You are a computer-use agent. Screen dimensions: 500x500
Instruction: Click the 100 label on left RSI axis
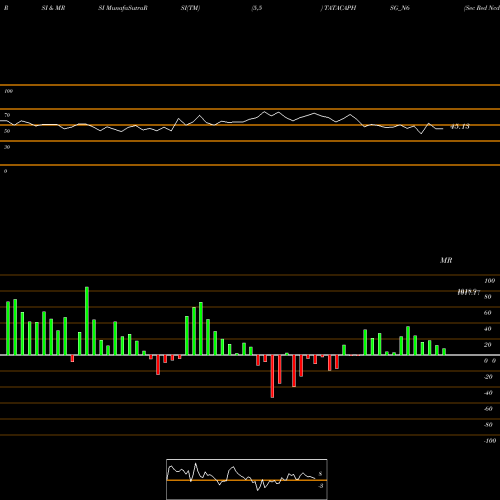(x=8, y=91)
